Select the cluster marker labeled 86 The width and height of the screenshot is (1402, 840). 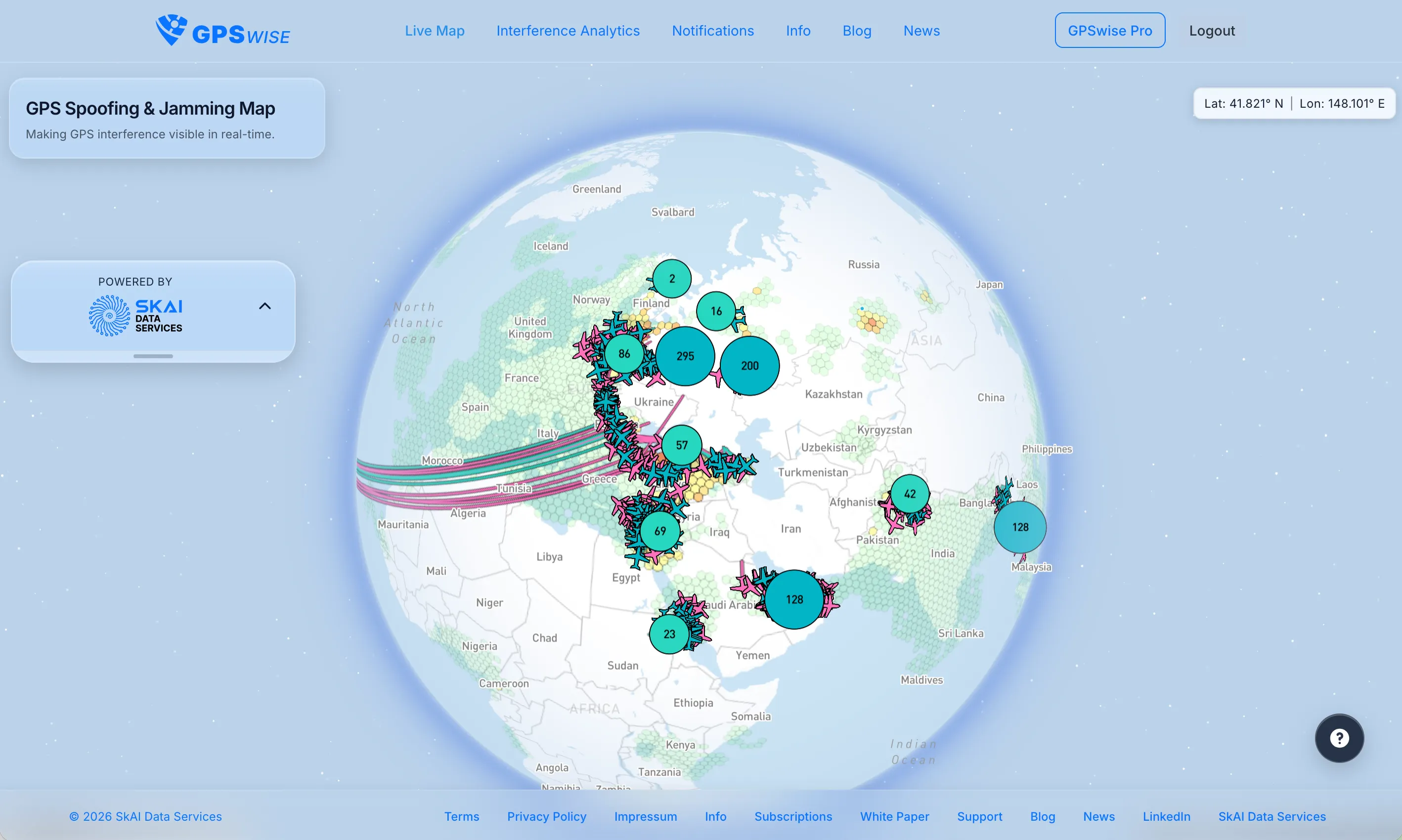[x=624, y=354]
